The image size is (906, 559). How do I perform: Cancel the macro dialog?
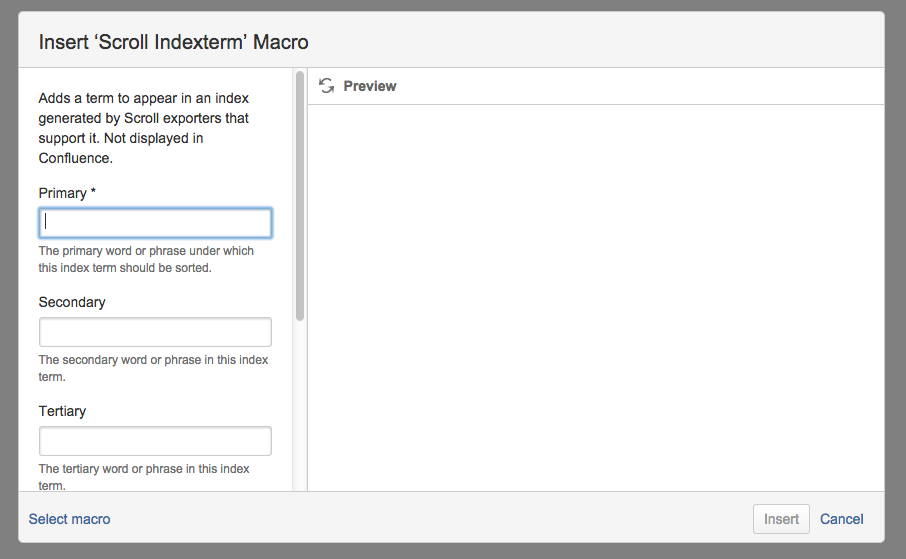point(841,519)
